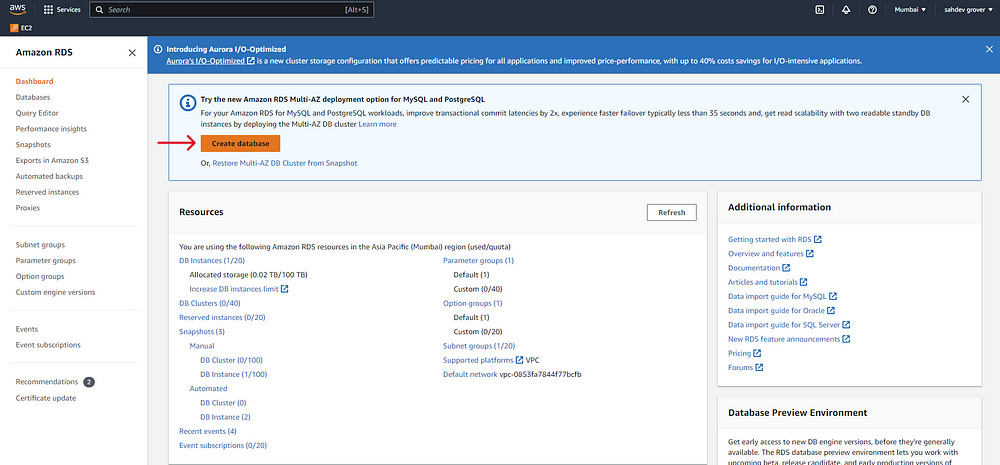The image size is (1000, 465).
Task: Open the Learn more link
Action: point(377,124)
